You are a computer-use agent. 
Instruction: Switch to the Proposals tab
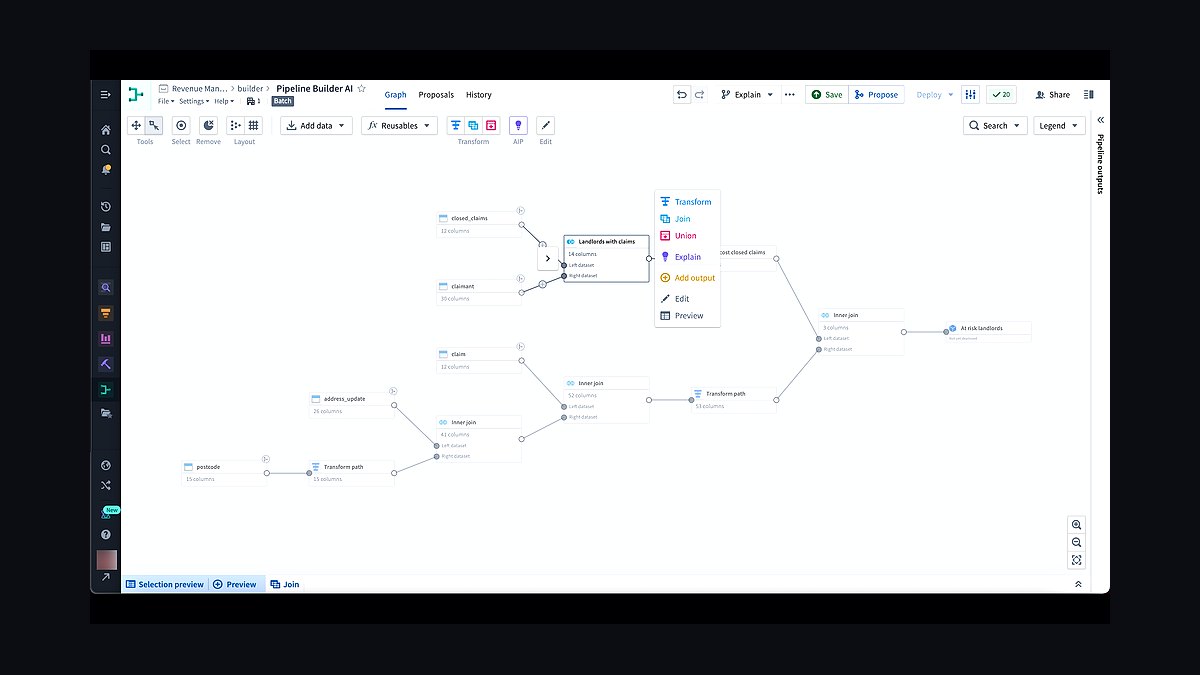coord(436,95)
